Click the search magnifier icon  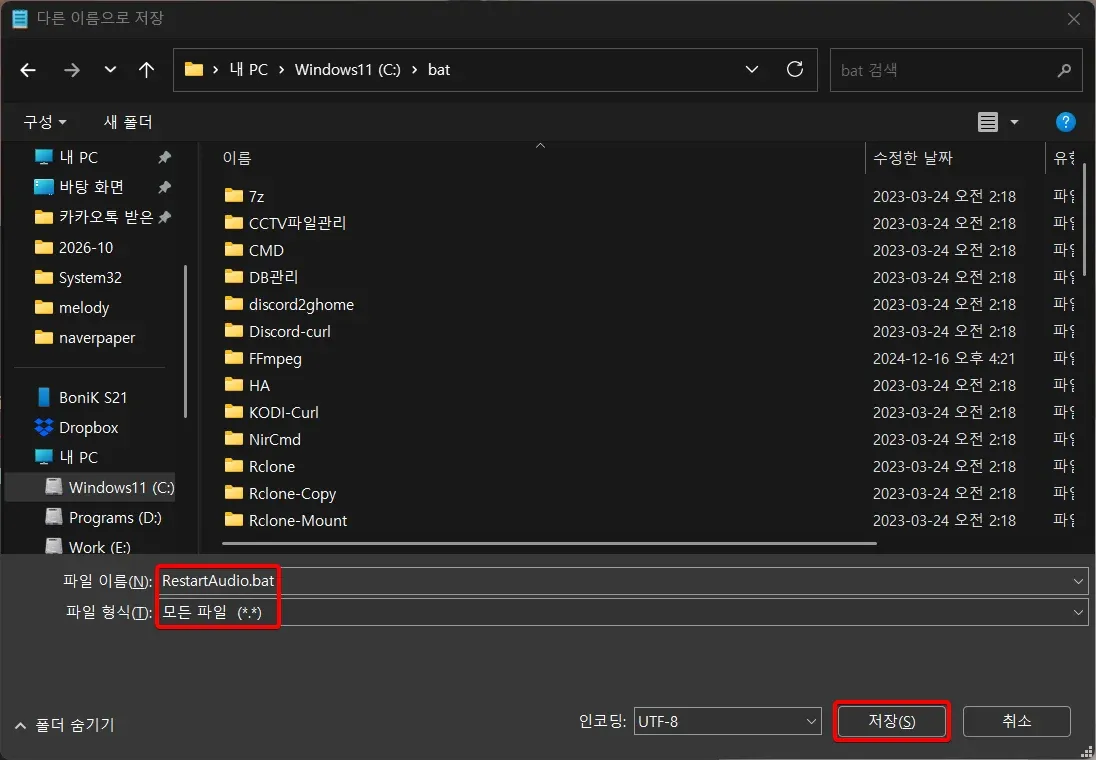pos(1064,70)
